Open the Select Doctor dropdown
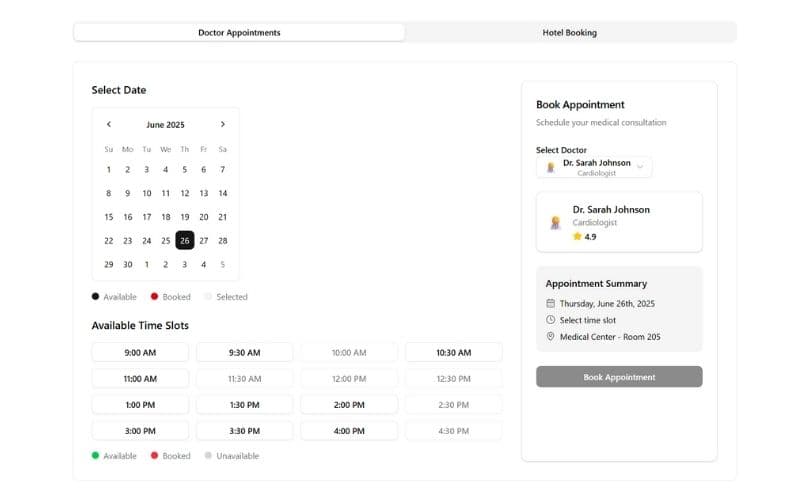800x500 pixels. [x=594, y=167]
